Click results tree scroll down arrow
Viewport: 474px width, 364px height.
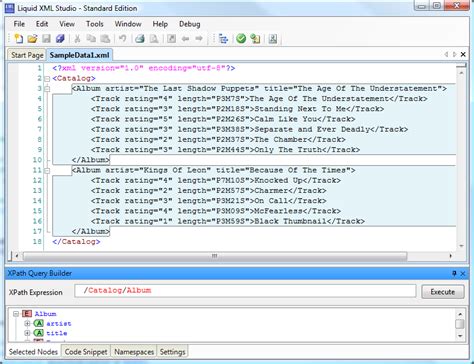(460, 336)
